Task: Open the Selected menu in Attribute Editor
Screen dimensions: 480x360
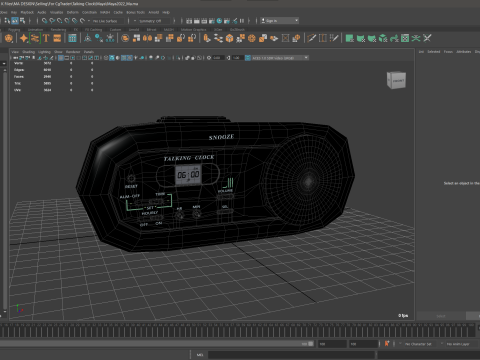Action: pos(434,52)
